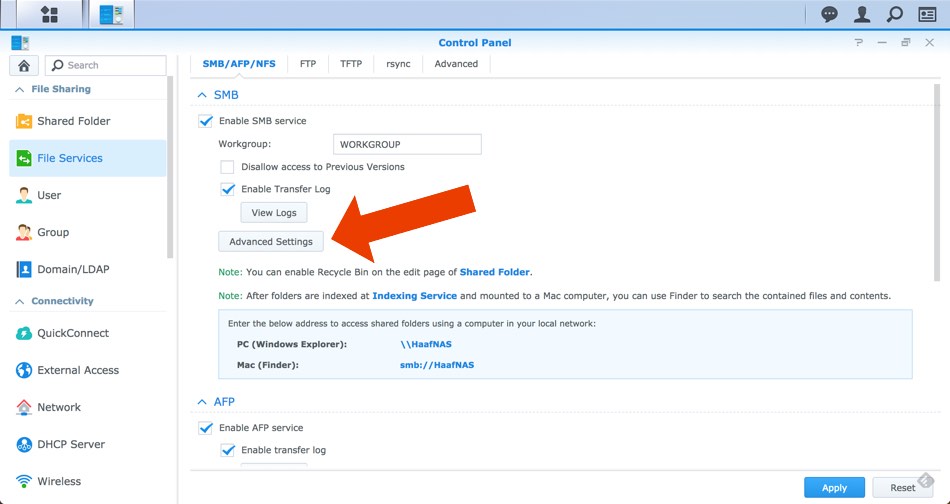Follow the Indexing Service link
The image size is (950, 504).
pos(414,296)
